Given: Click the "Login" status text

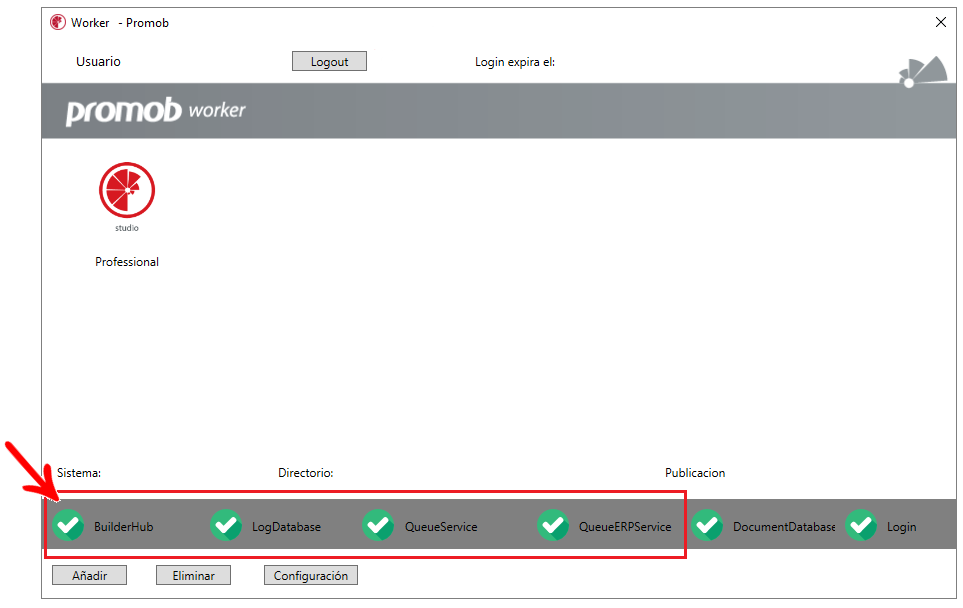Looking at the screenshot, I should (x=902, y=527).
